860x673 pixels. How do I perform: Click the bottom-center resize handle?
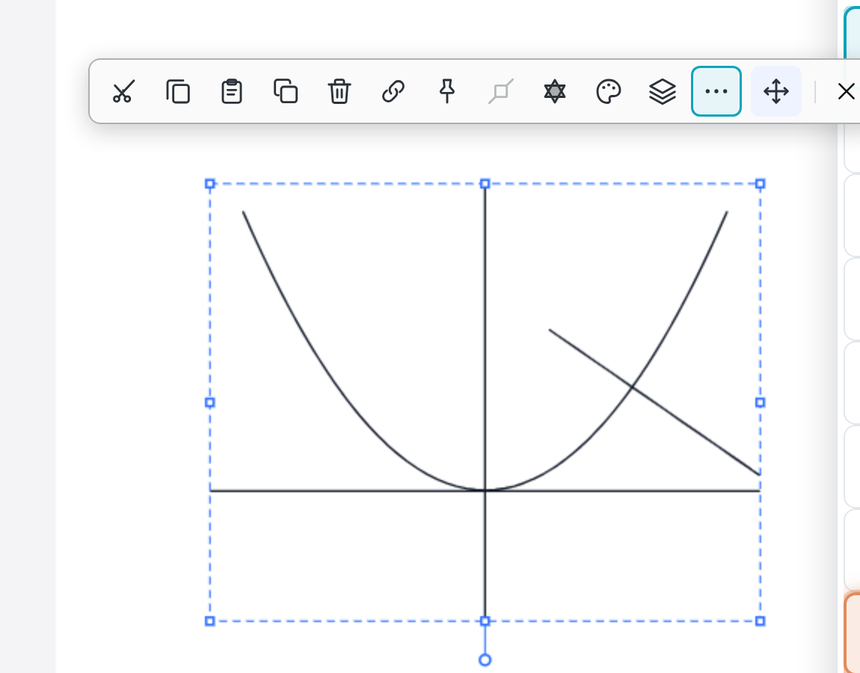(x=485, y=621)
